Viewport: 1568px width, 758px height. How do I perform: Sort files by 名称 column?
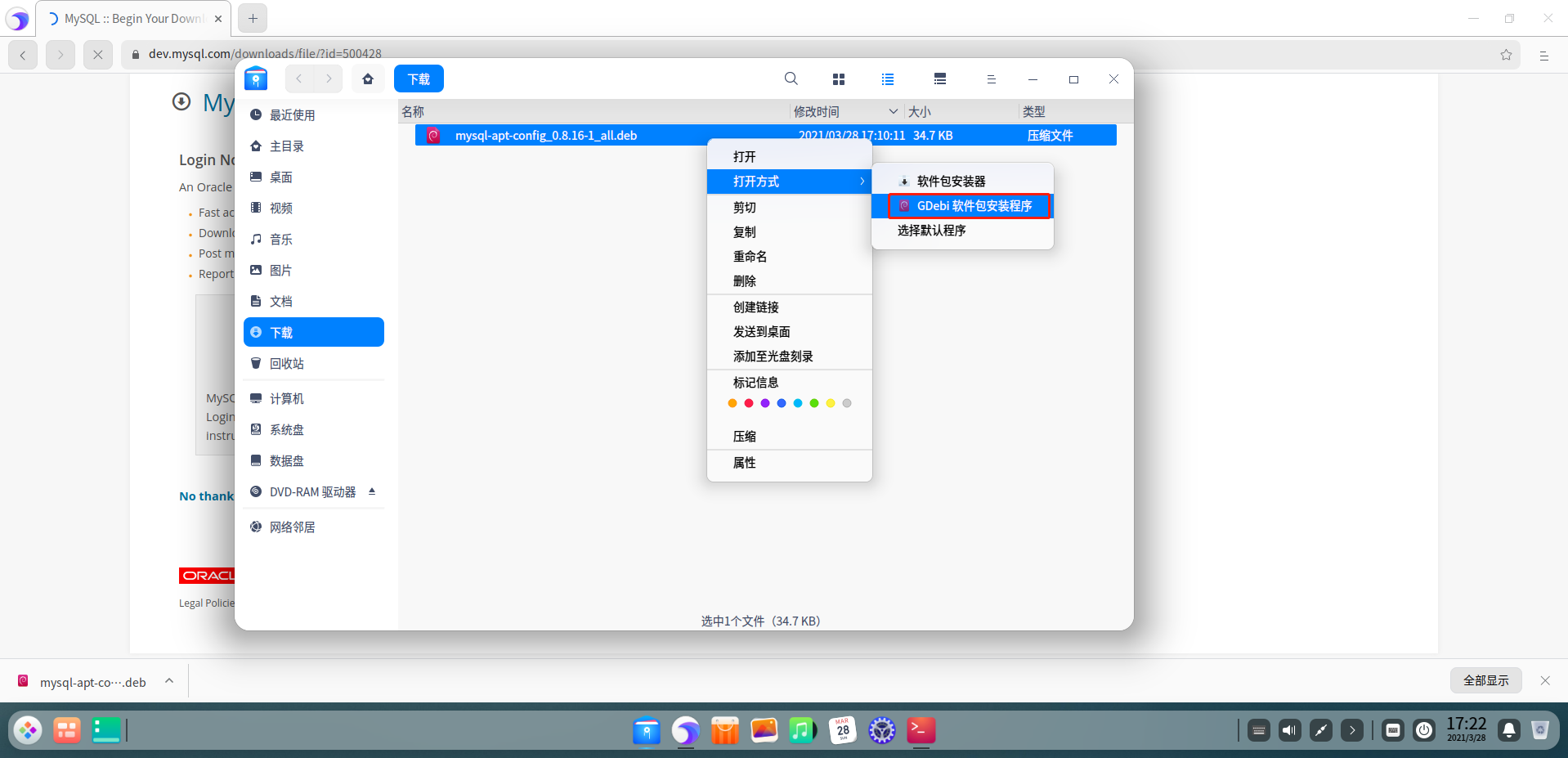click(x=594, y=112)
